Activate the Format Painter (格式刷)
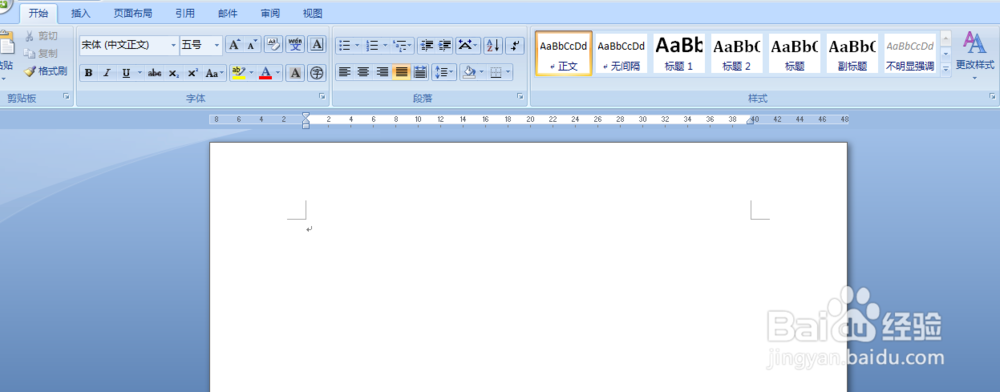 45,71
